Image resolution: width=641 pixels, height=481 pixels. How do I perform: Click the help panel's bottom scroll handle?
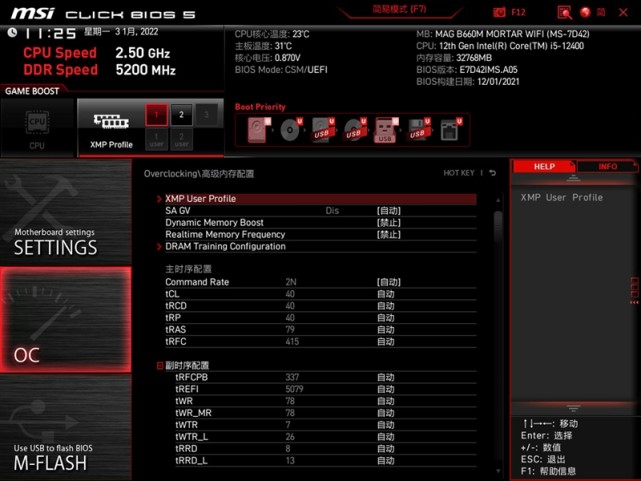(573, 408)
